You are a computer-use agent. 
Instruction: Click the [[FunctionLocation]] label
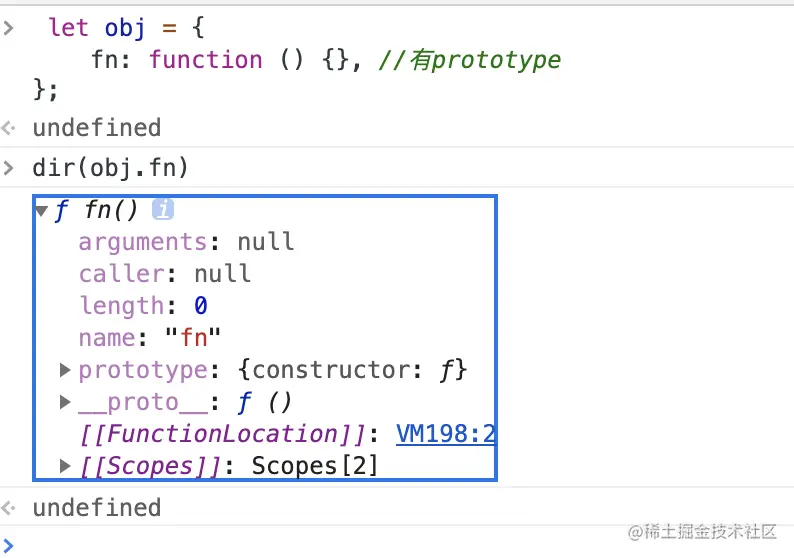pos(223,434)
